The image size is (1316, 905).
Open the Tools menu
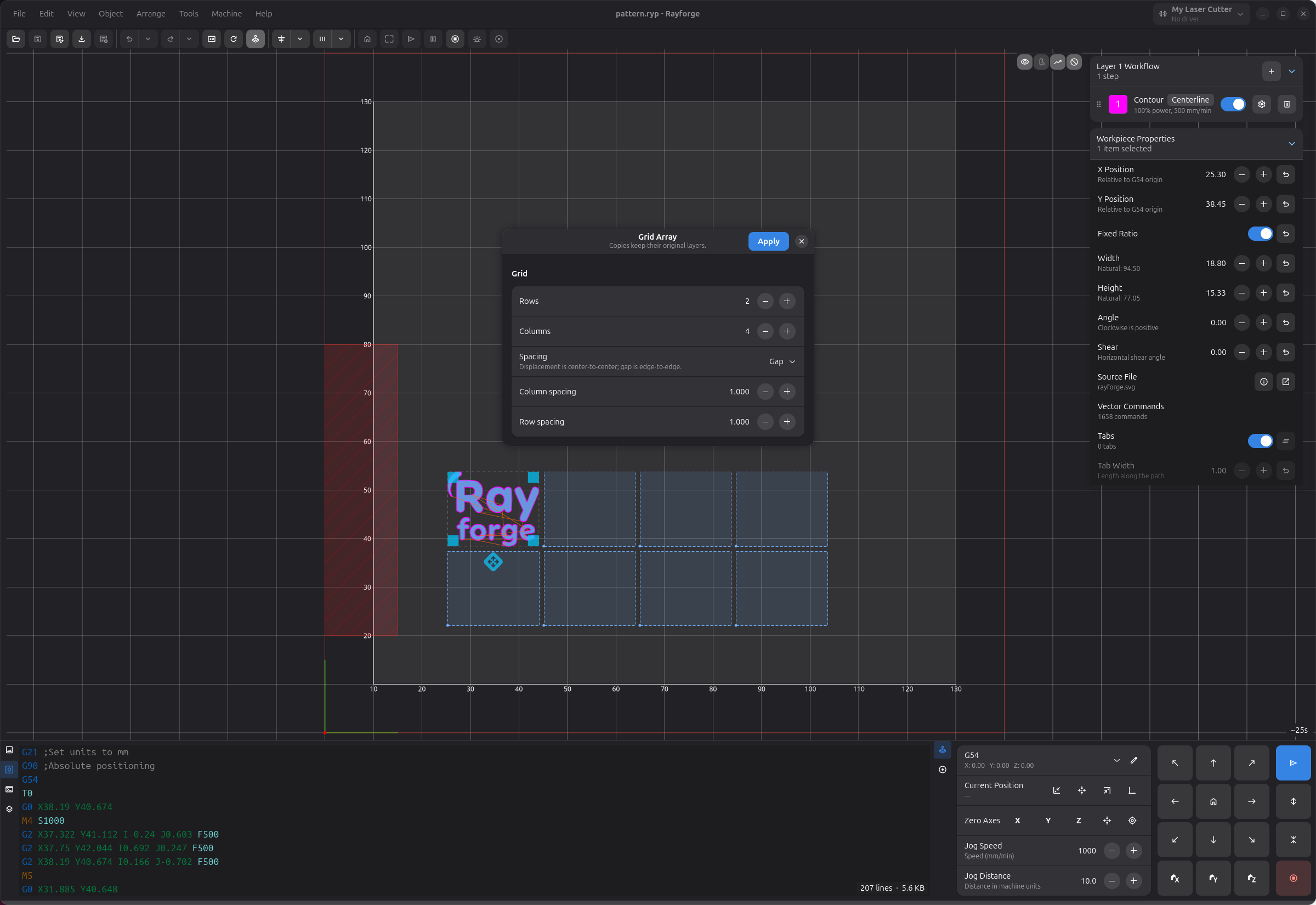click(189, 14)
